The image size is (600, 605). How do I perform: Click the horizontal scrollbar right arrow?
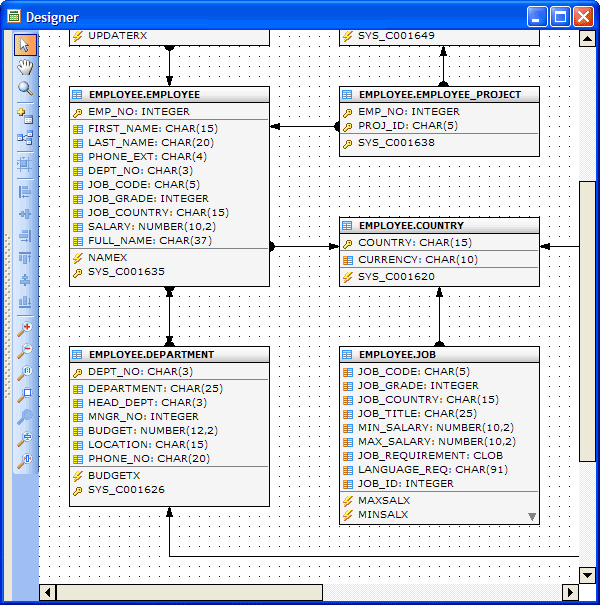click(570, 592)
